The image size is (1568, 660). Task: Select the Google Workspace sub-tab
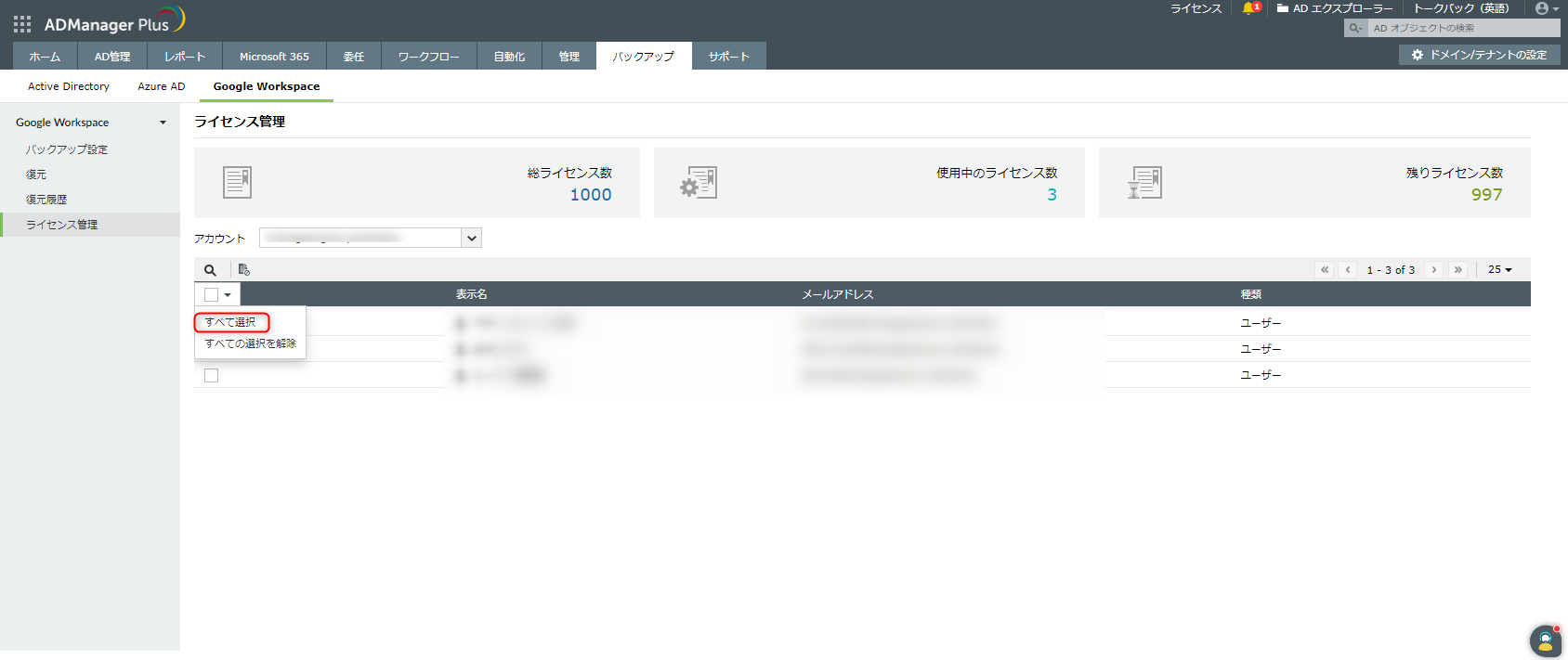267,86
